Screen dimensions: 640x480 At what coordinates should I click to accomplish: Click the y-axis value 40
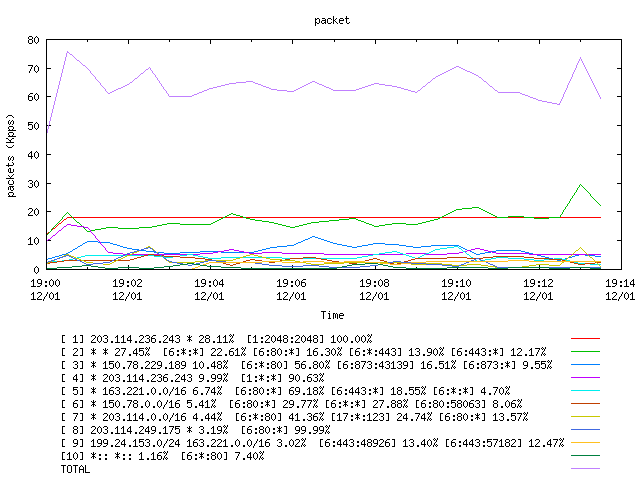33,155
